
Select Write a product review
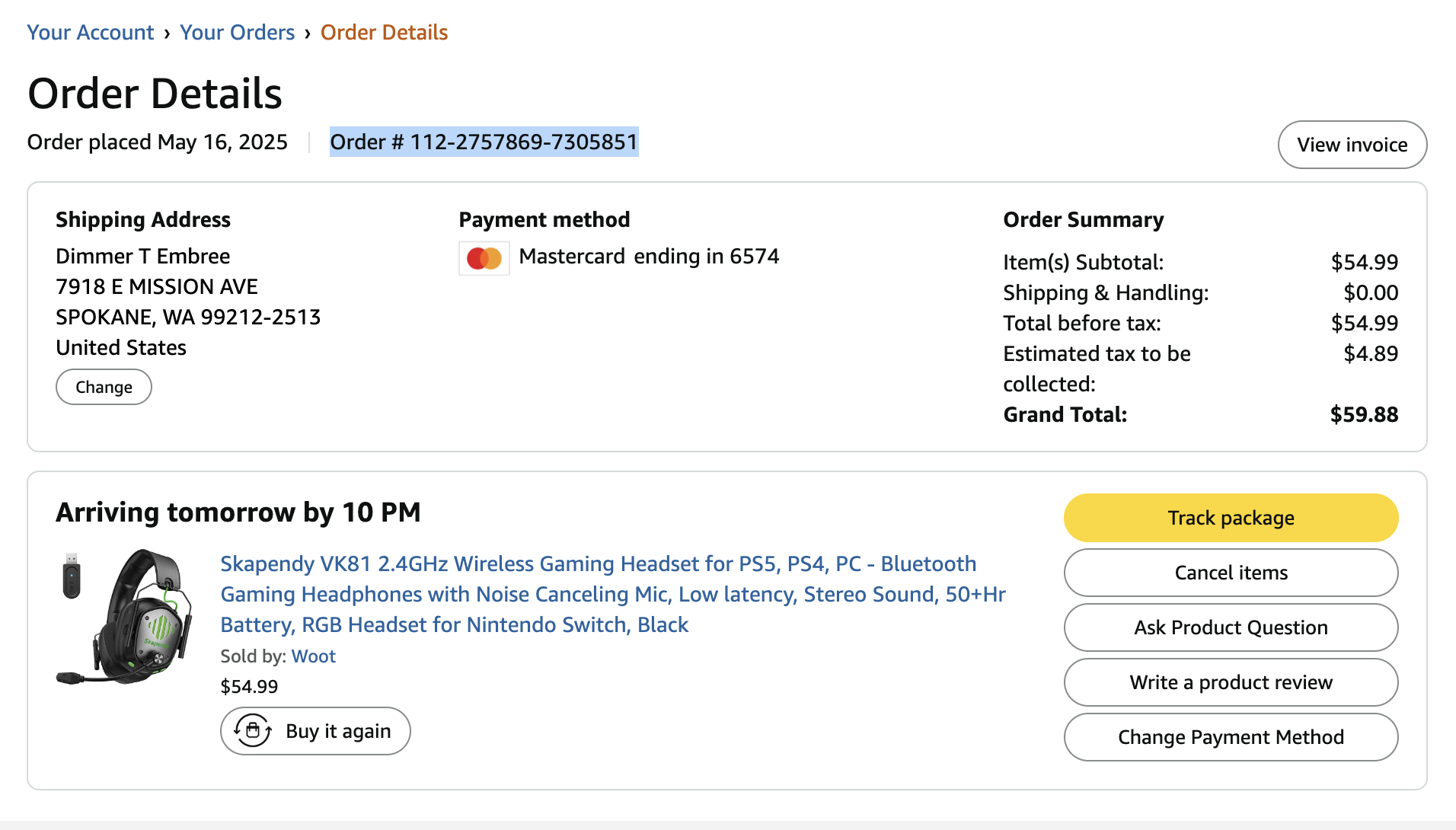1231,682
